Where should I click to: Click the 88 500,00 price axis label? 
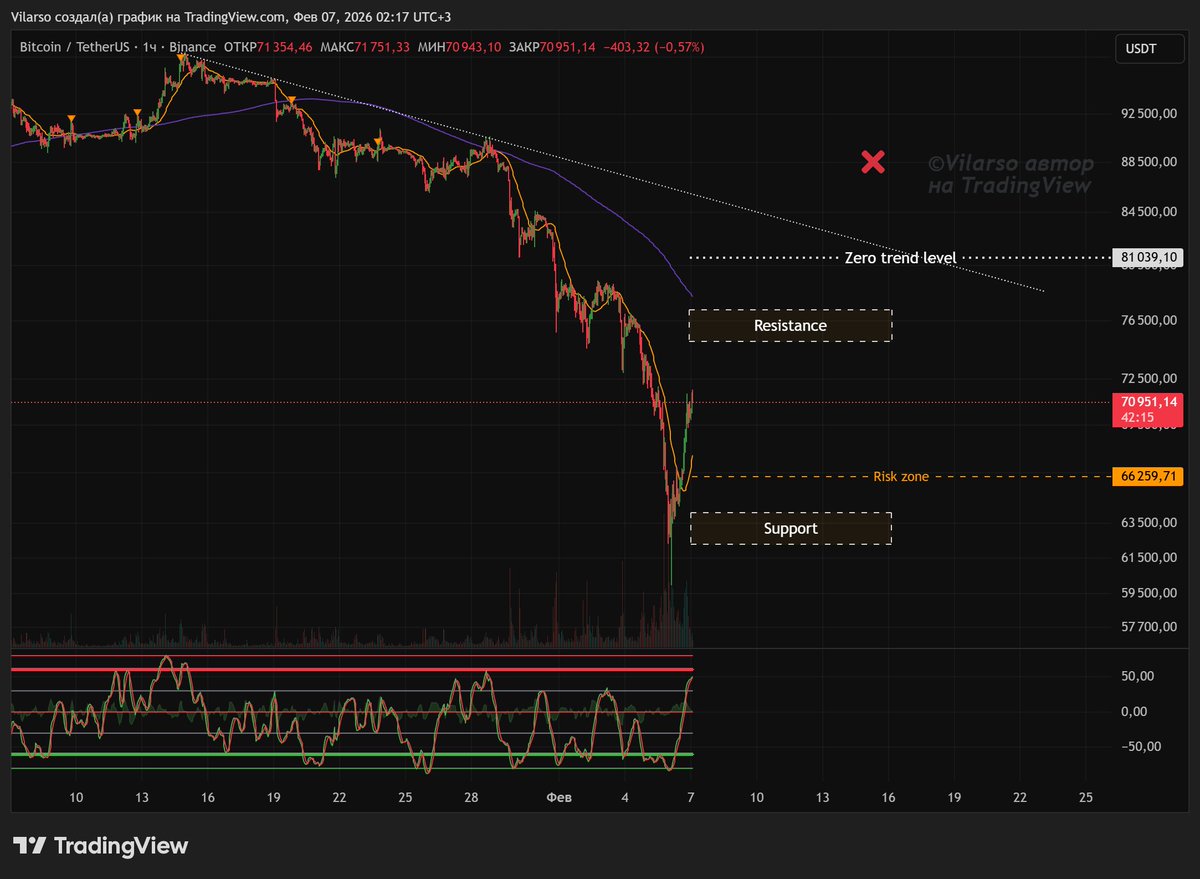coord(1148,162)
